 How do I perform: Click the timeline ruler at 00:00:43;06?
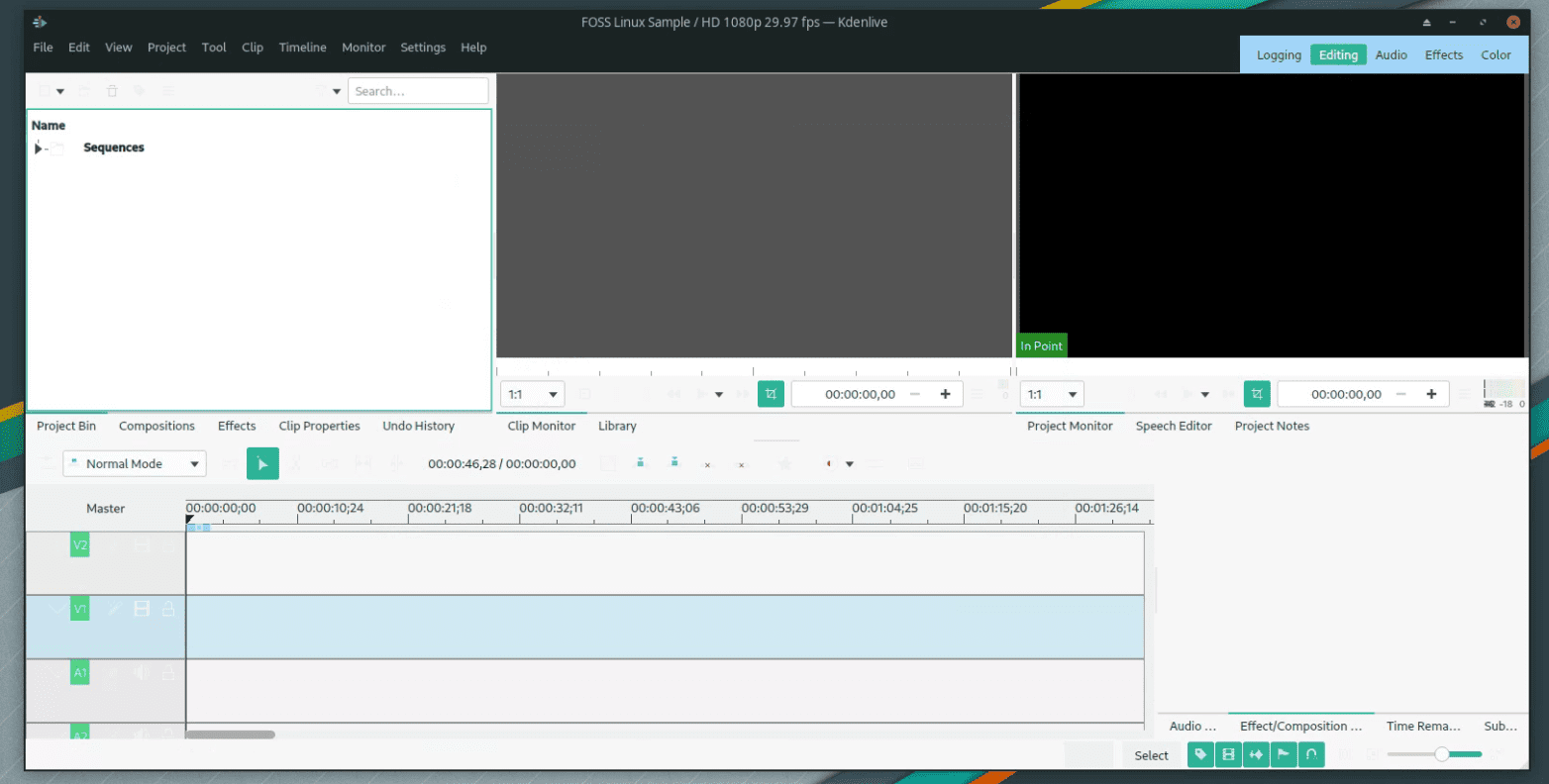[665, 508]
